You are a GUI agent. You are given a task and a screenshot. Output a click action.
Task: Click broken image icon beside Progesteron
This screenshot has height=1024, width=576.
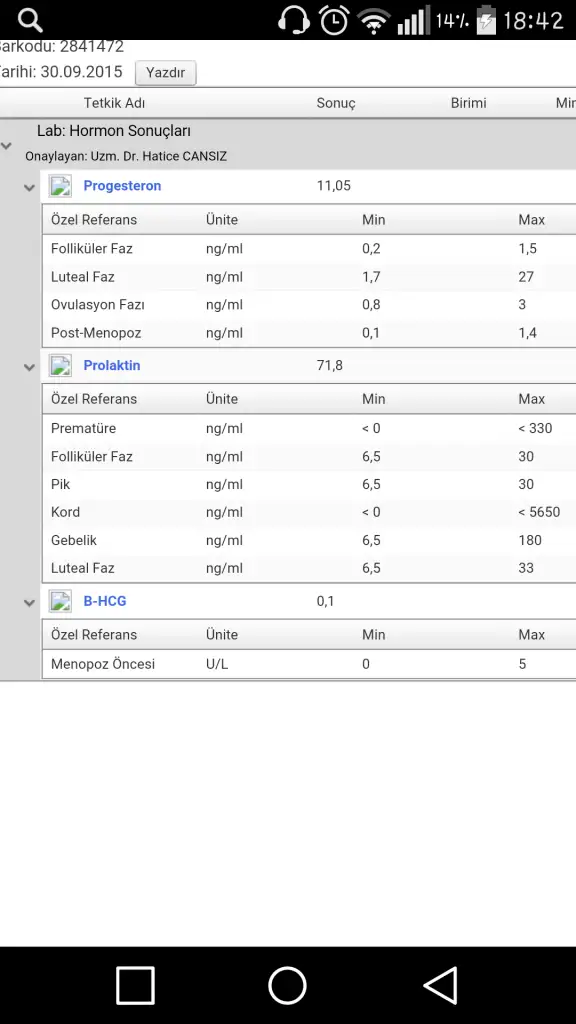click(x=61, y=186)
